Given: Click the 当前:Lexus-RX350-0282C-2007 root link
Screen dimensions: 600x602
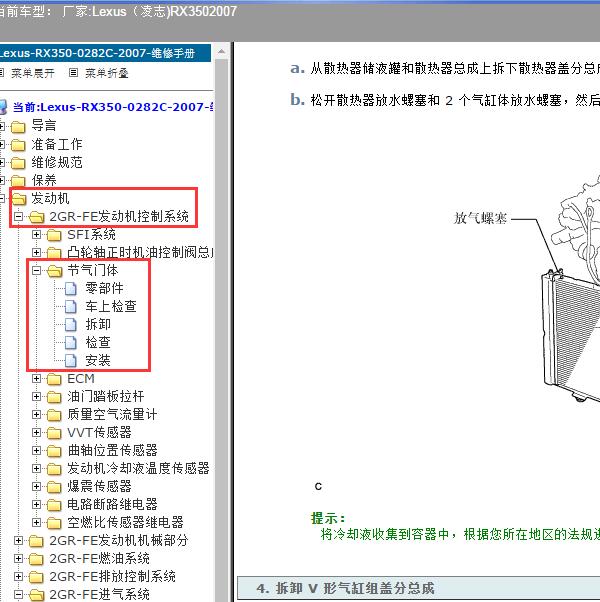Looking at the screenshot, I should click(113, 107).
